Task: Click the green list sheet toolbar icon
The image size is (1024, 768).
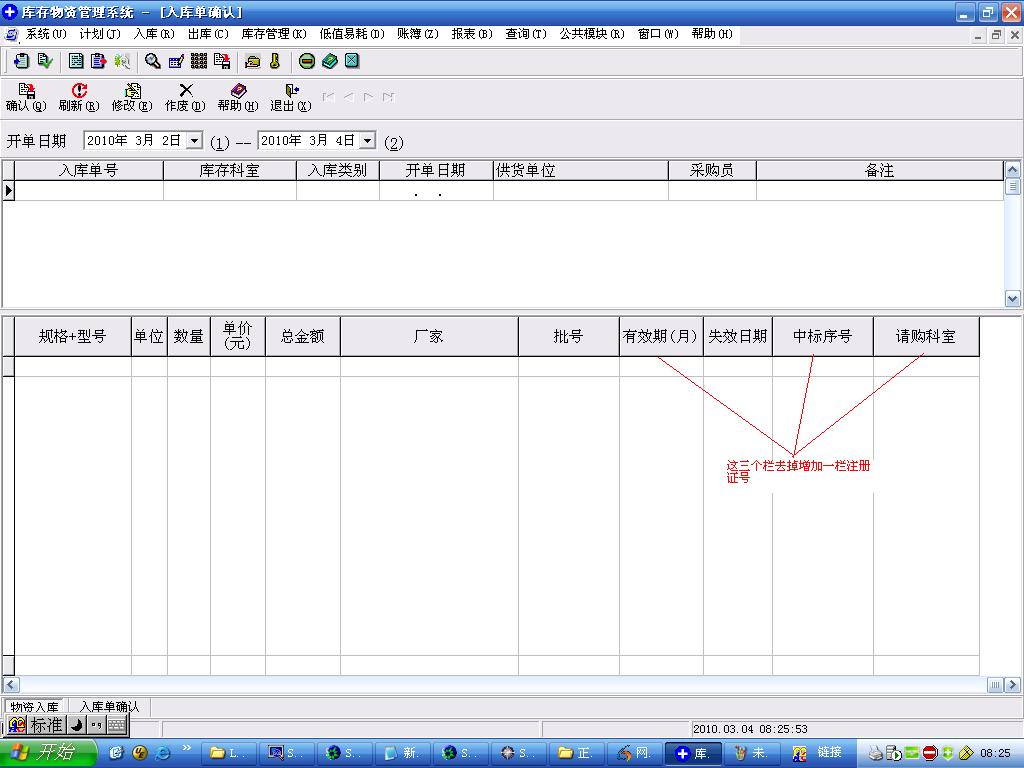Action: pyautogui.click(x=76, y=61)
